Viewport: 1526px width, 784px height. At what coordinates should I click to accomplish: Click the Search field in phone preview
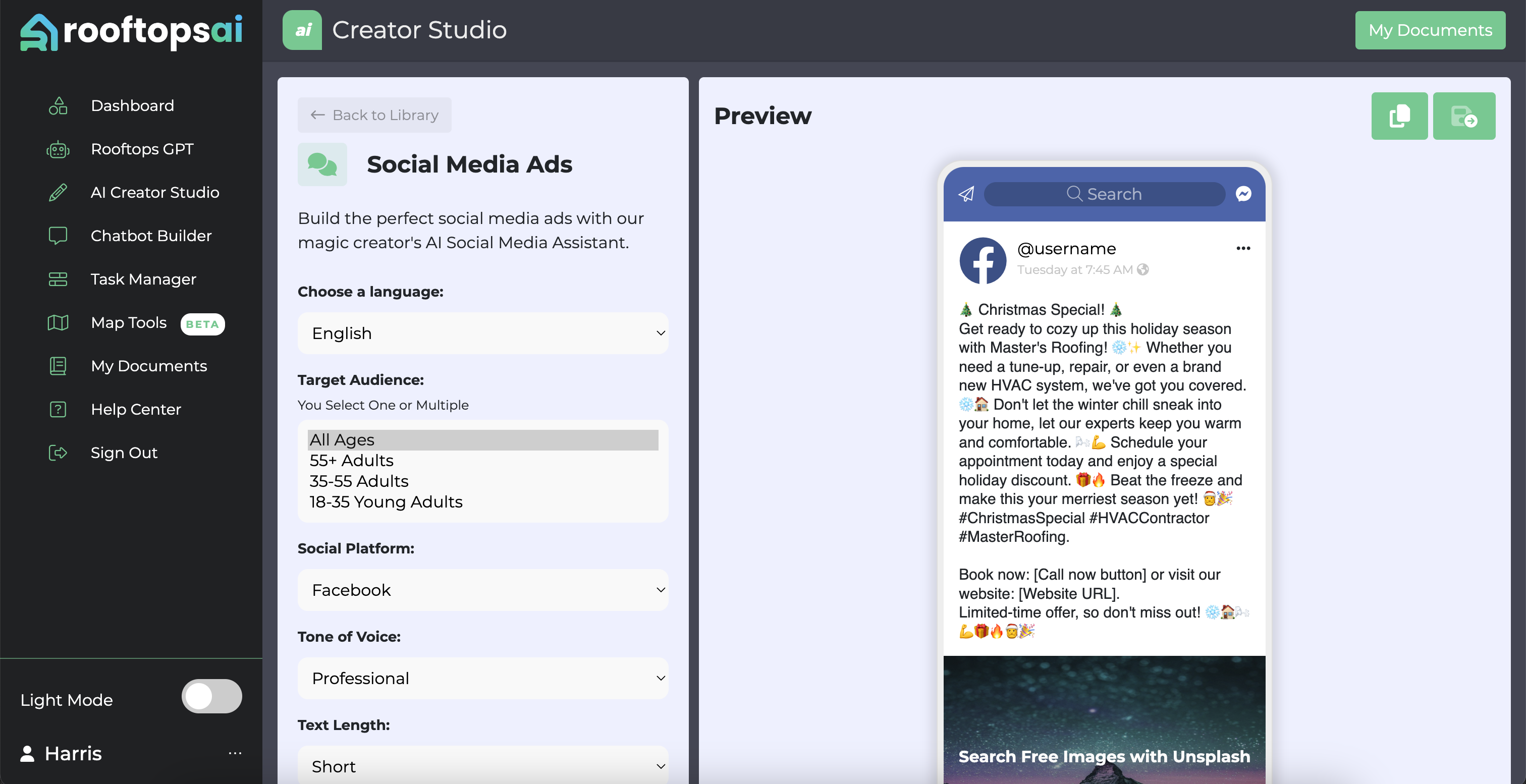click(1104, 194)
